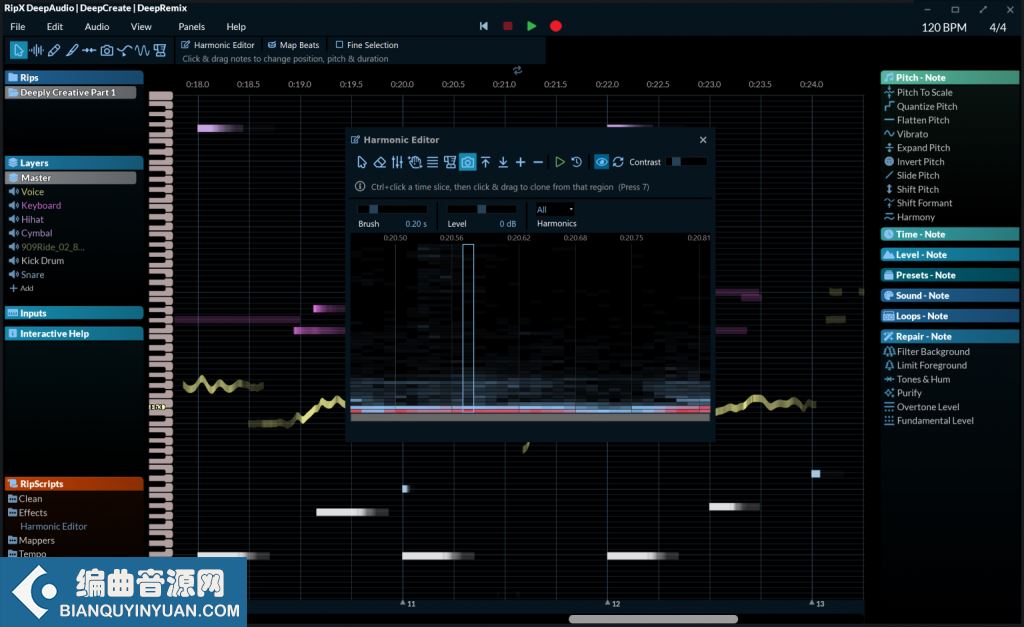Toggle the eye view button in Harmonic Editor

coord(601,162)
